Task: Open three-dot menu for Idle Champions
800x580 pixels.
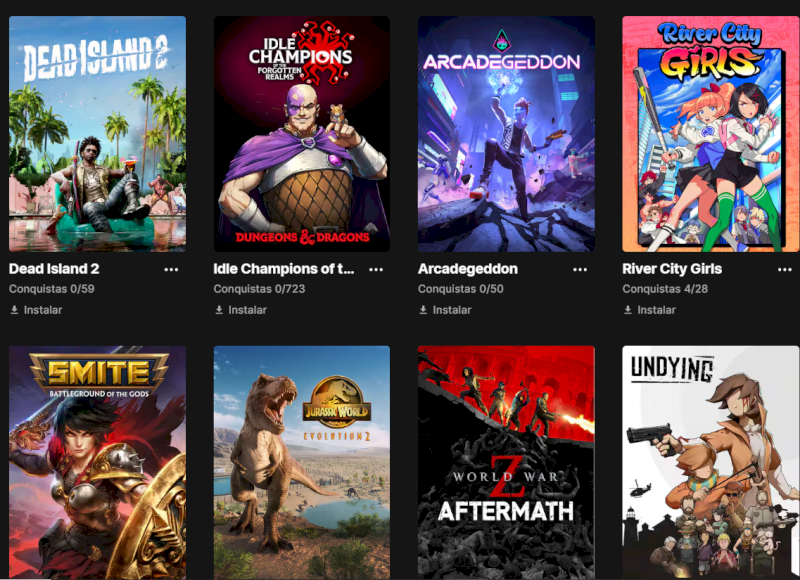Action: tap(376, 269)
